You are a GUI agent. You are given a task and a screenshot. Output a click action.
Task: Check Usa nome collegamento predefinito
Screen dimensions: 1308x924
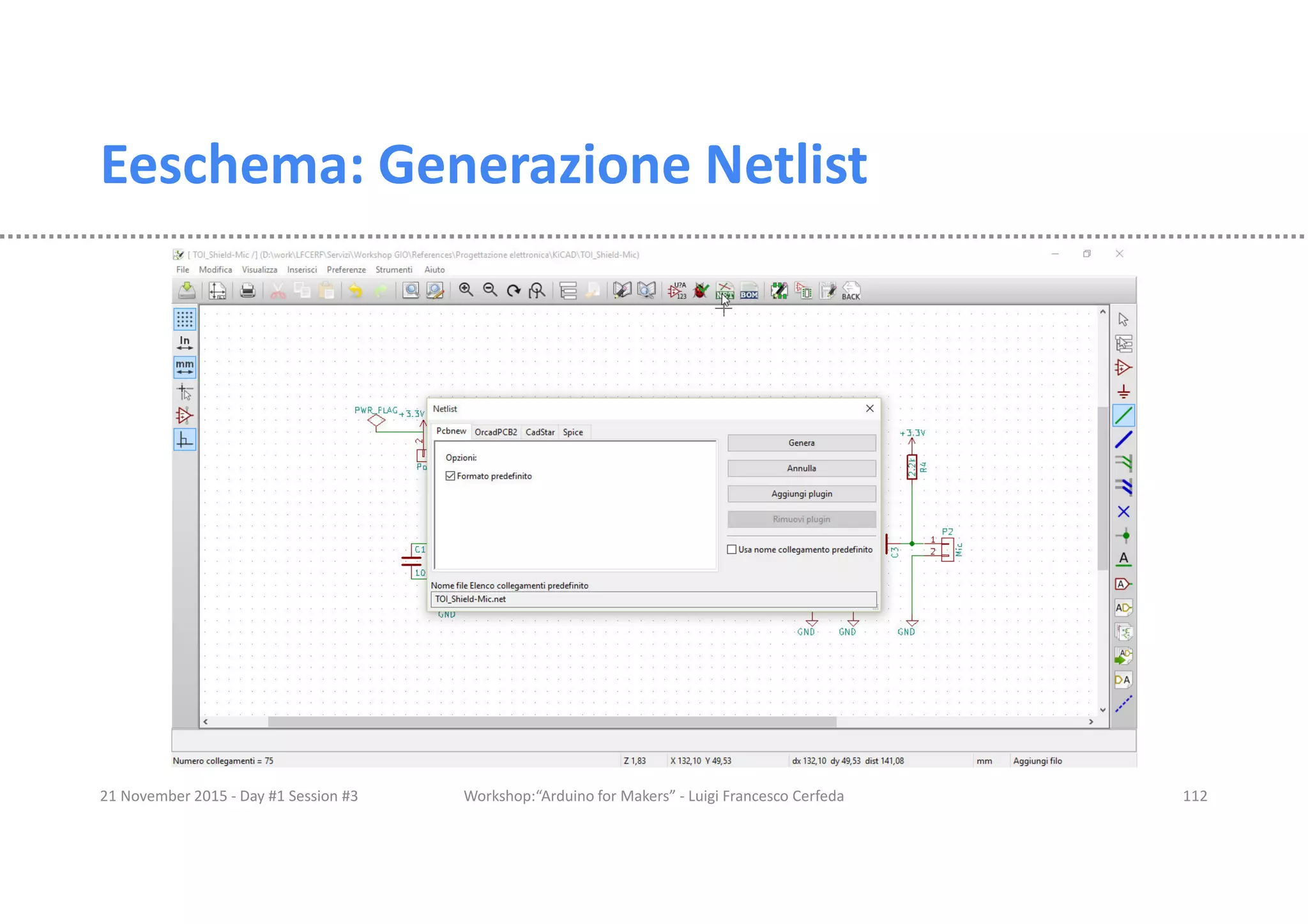(732, 550)
